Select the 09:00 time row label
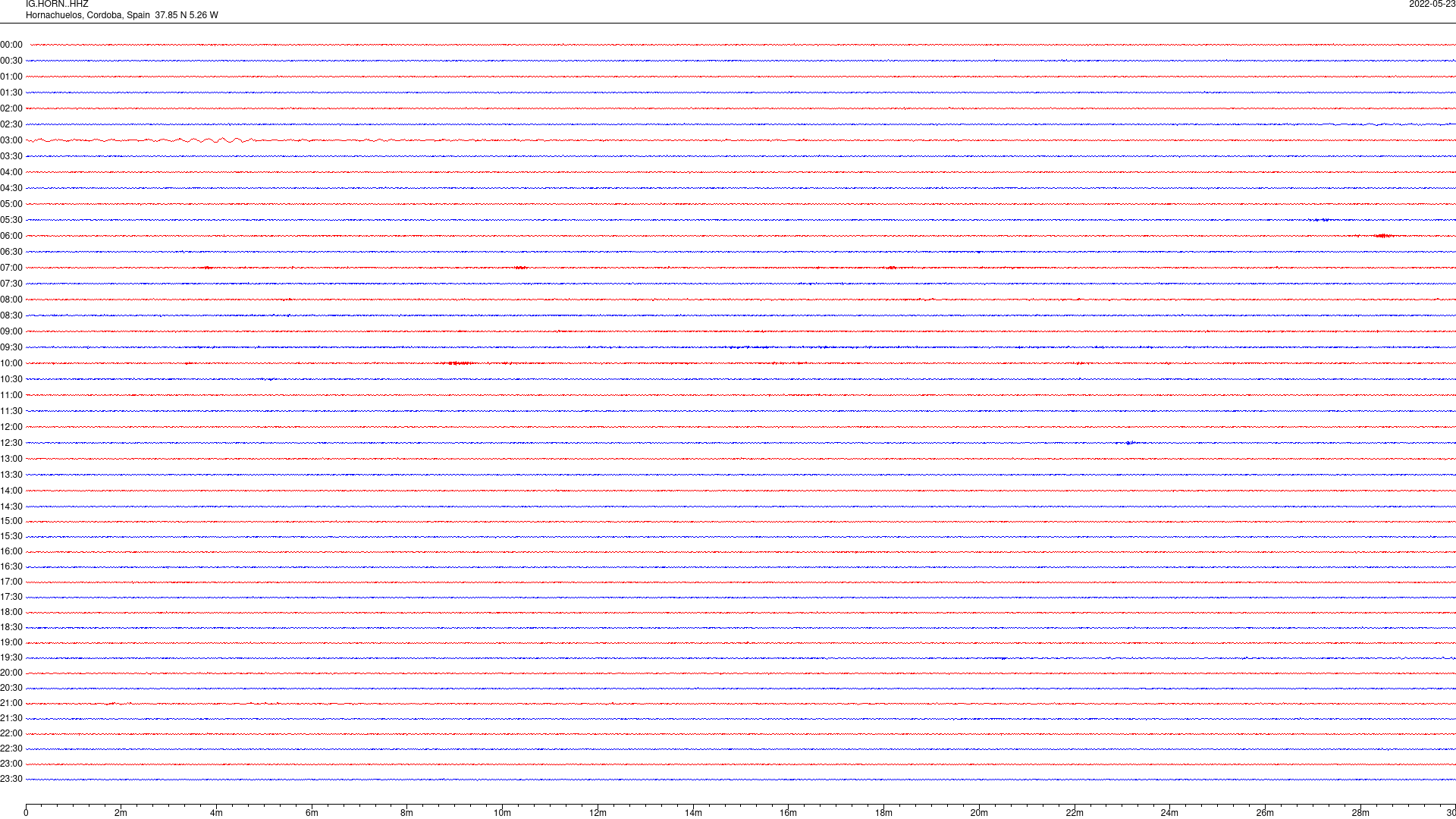The image size is (1456, 819). [11, 331]
